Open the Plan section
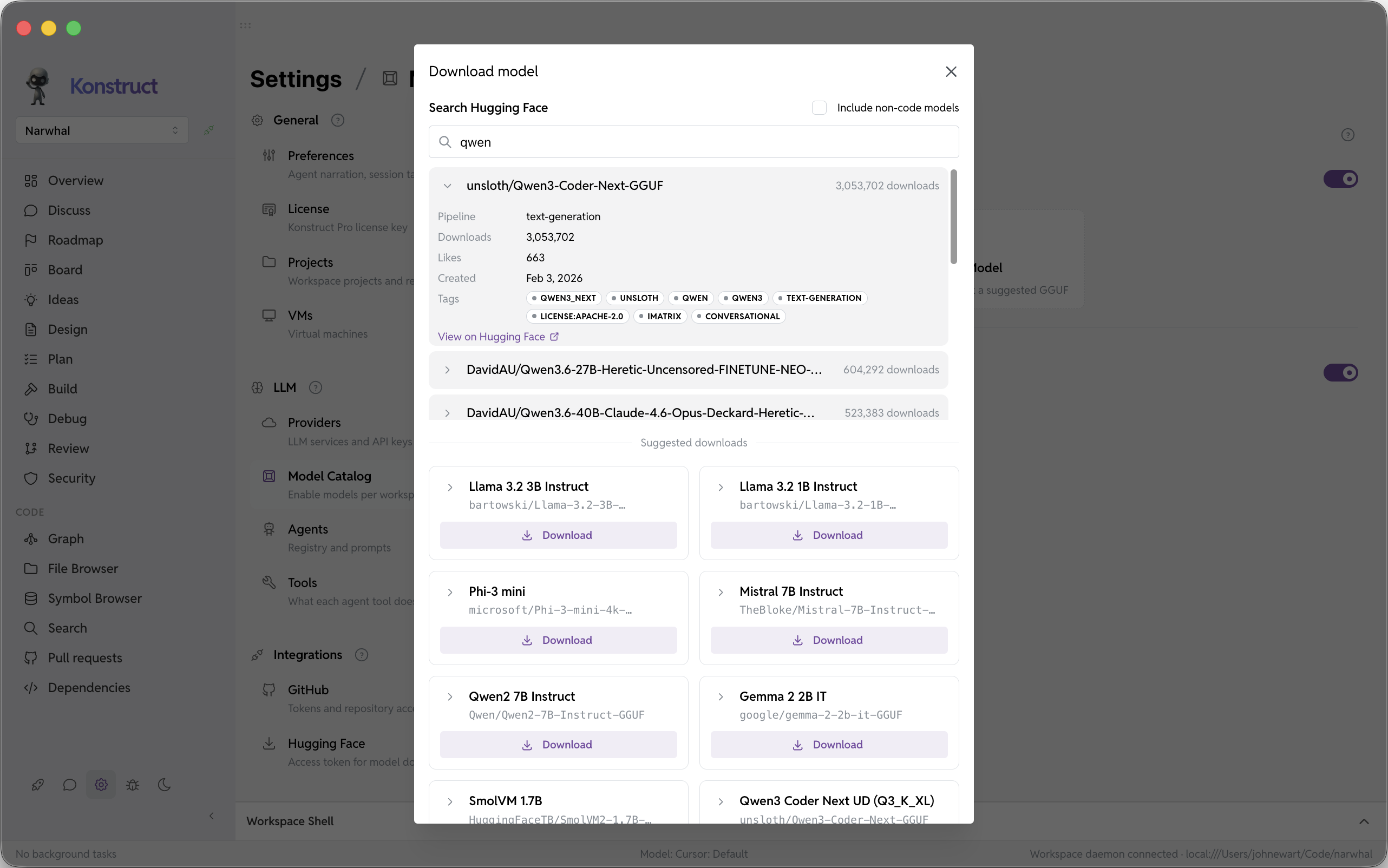This screenshot has height=868, width=1388. (60, 359)
